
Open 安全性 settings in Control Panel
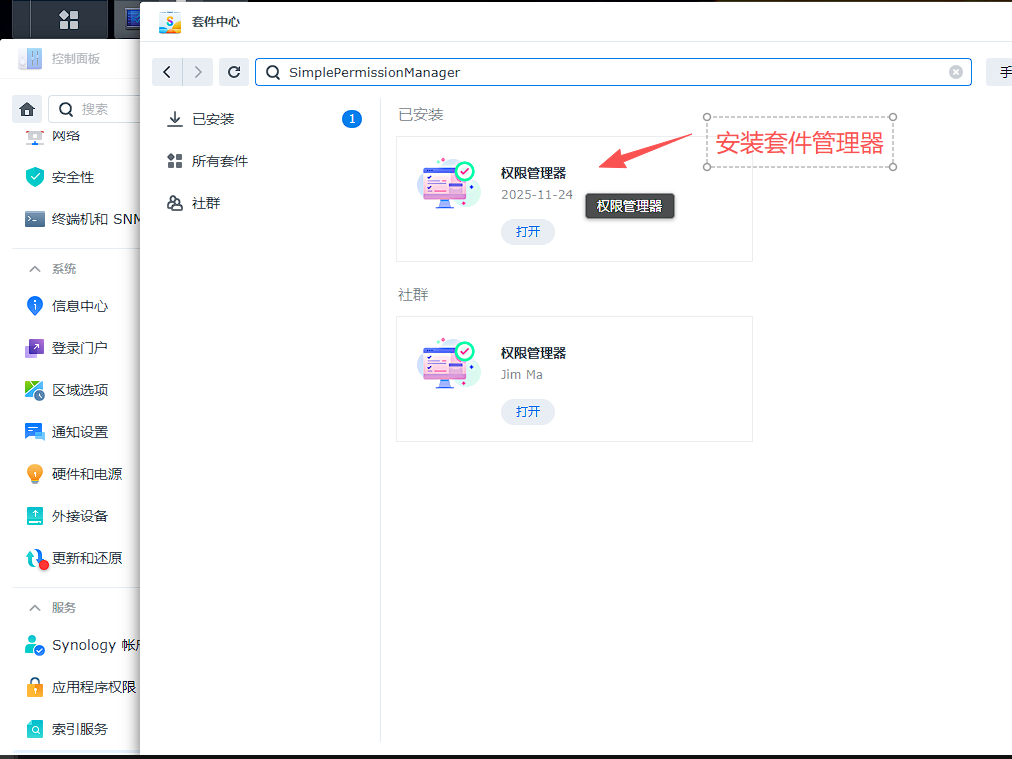[x=72, y=177]
